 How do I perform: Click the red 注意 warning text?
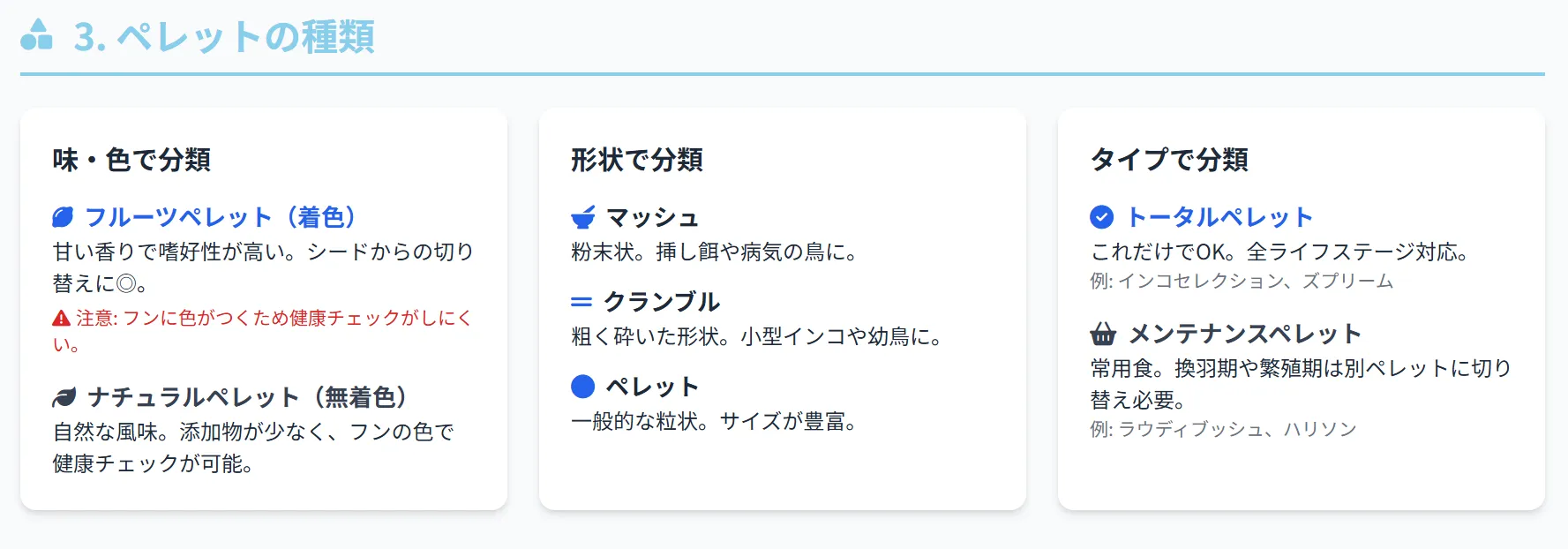click(265, 320)
